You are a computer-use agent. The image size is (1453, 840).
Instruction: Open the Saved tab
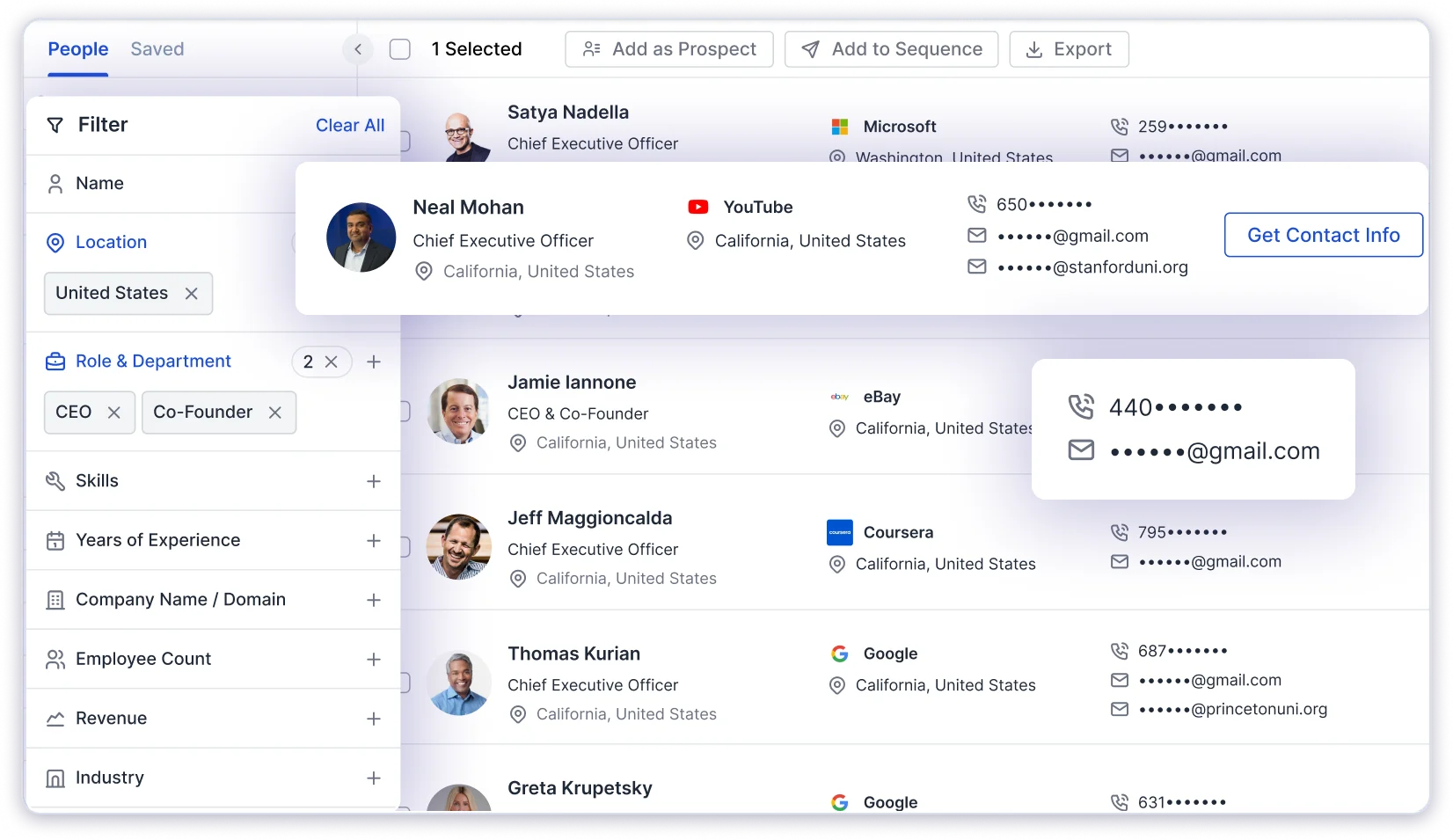[157, 49]
